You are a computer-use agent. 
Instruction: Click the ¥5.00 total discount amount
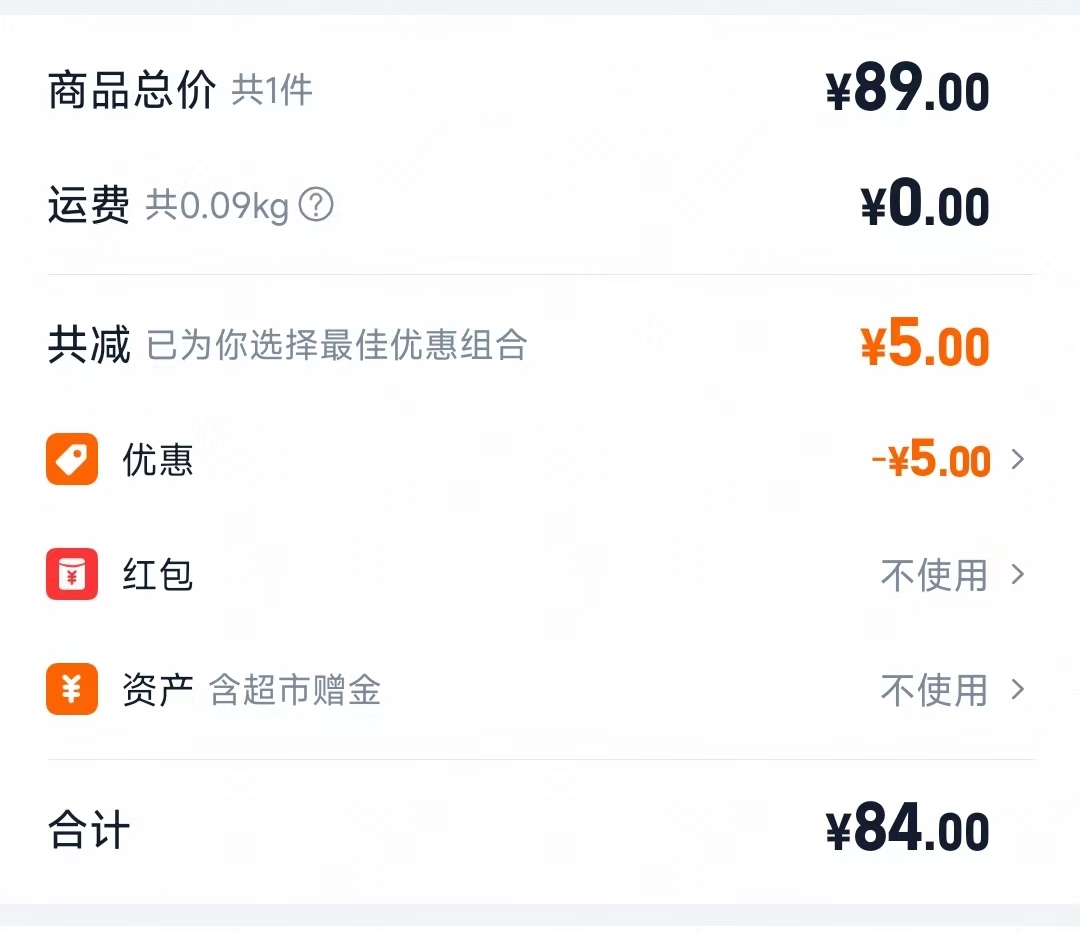pyautogui.click(x=925, y=345)
